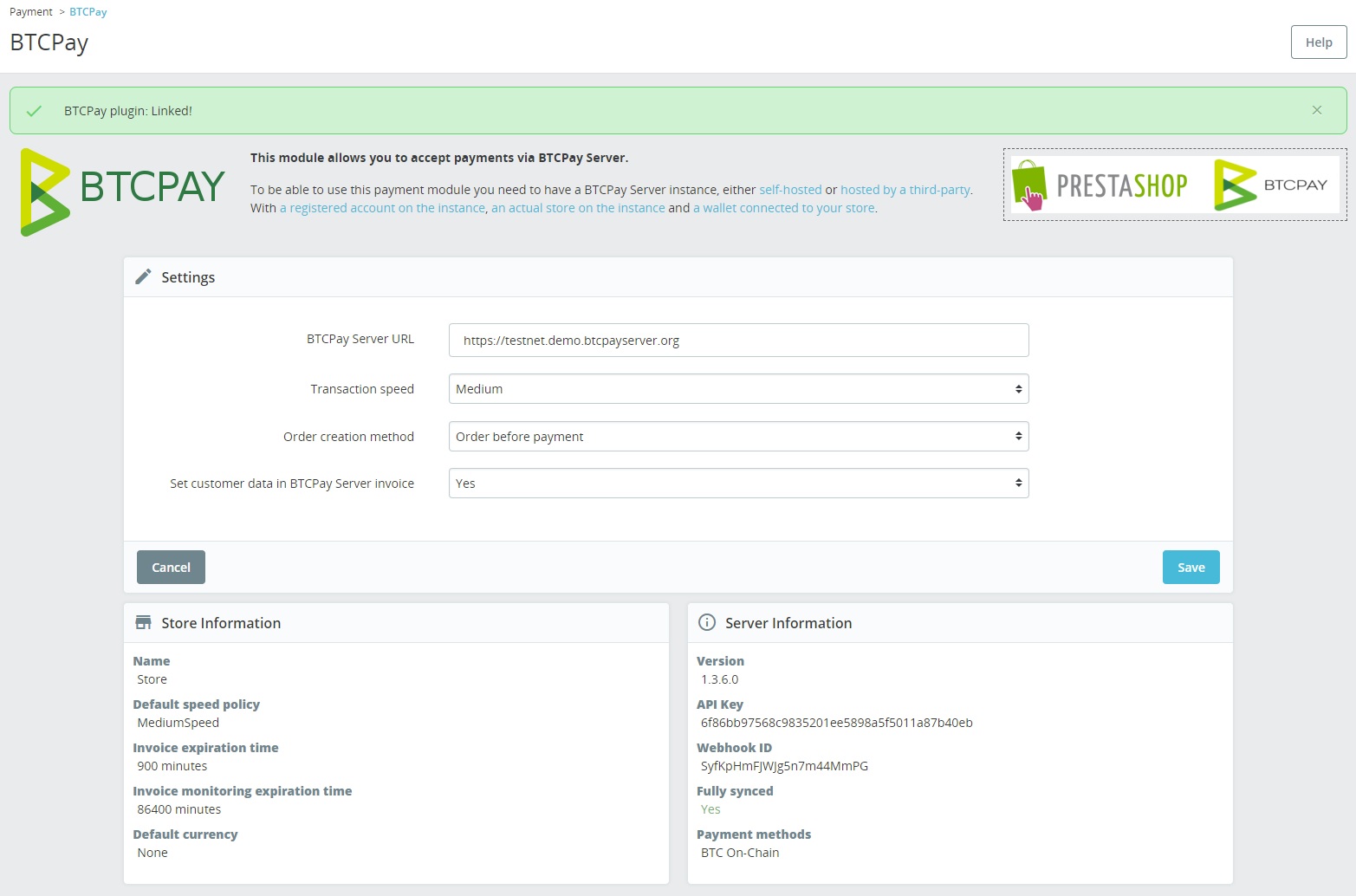Open the self-hosted link
The height and width of the screenshot is (896, 1356).
tap(790, 189)
